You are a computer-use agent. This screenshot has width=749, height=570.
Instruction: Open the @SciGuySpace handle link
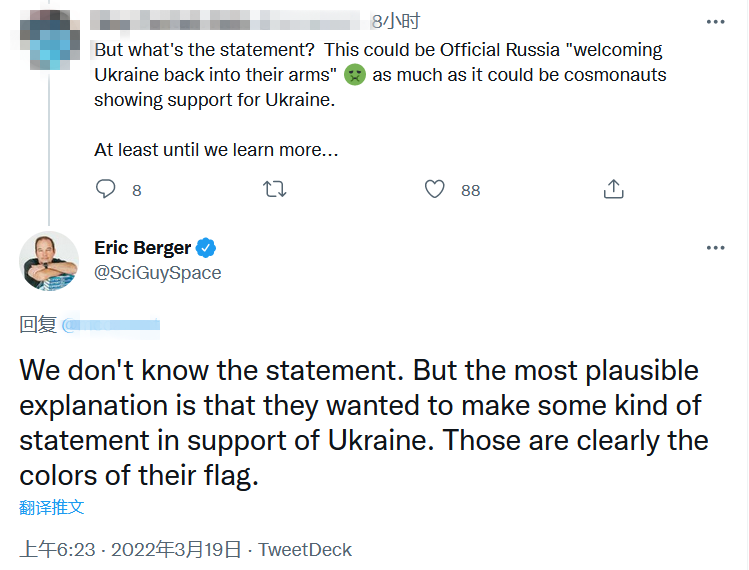coord(157,272)
